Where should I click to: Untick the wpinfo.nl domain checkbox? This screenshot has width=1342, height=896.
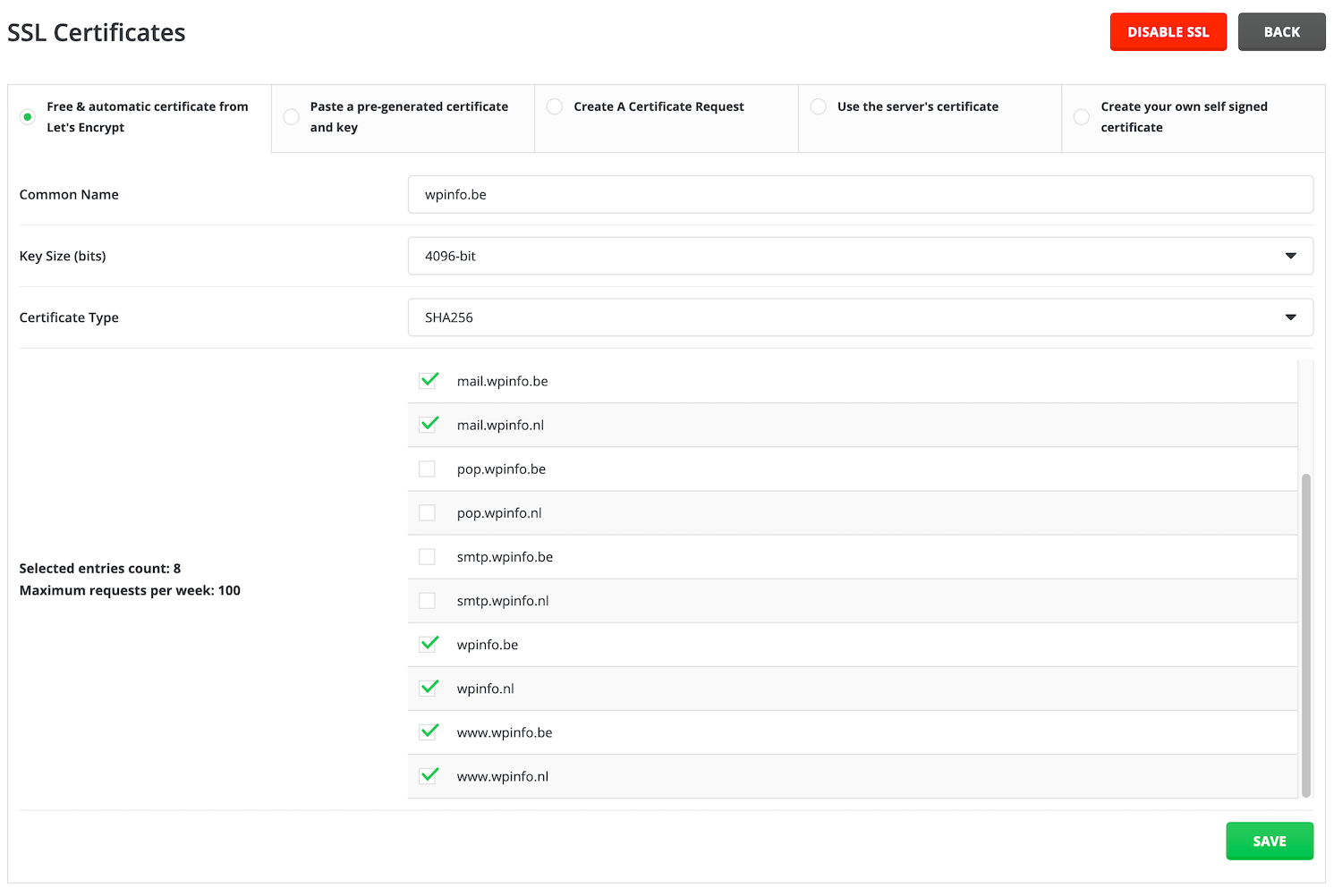click(428, 689)
